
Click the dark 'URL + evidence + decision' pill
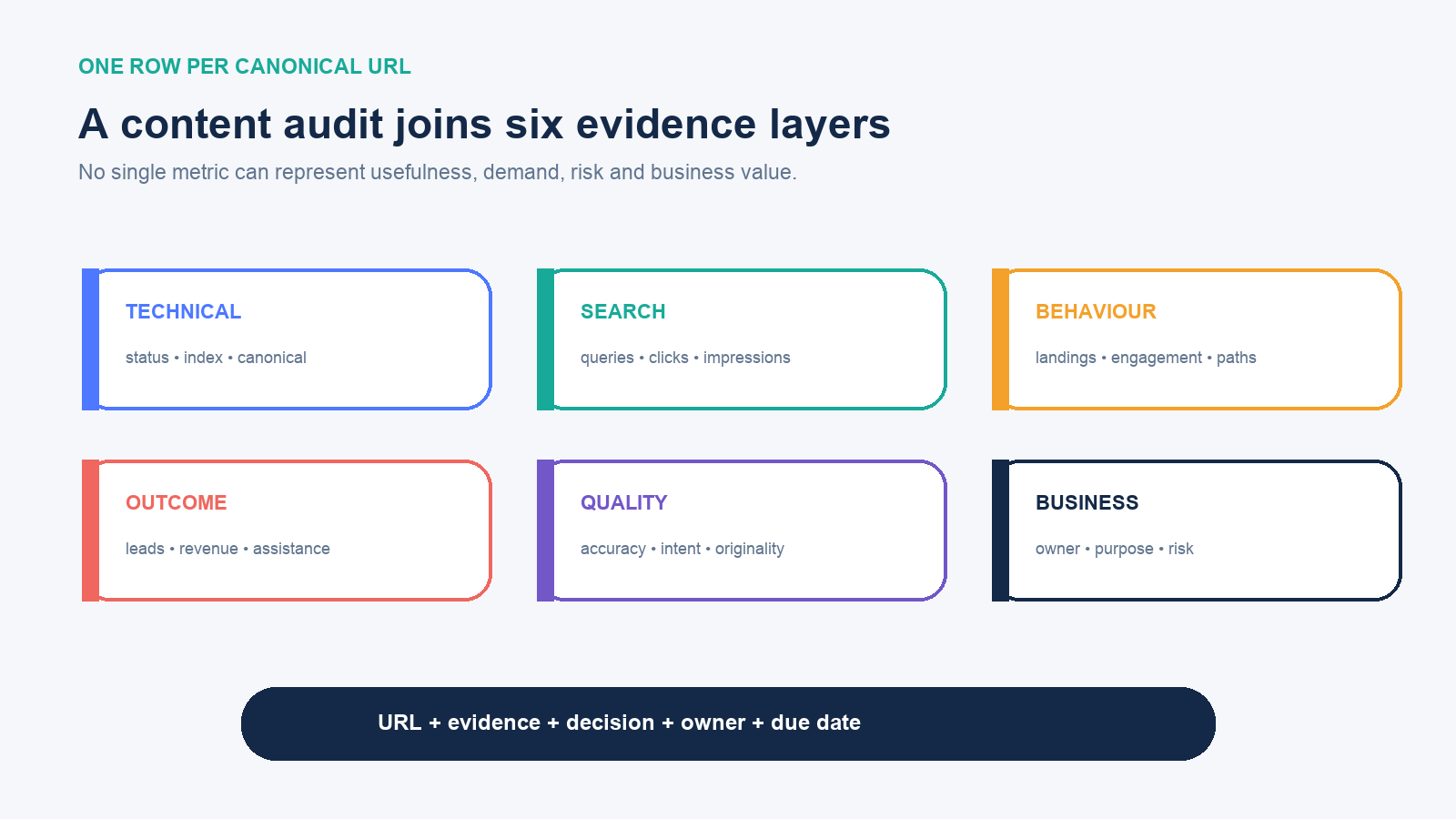pyautogui.click(x=728, y=723)
